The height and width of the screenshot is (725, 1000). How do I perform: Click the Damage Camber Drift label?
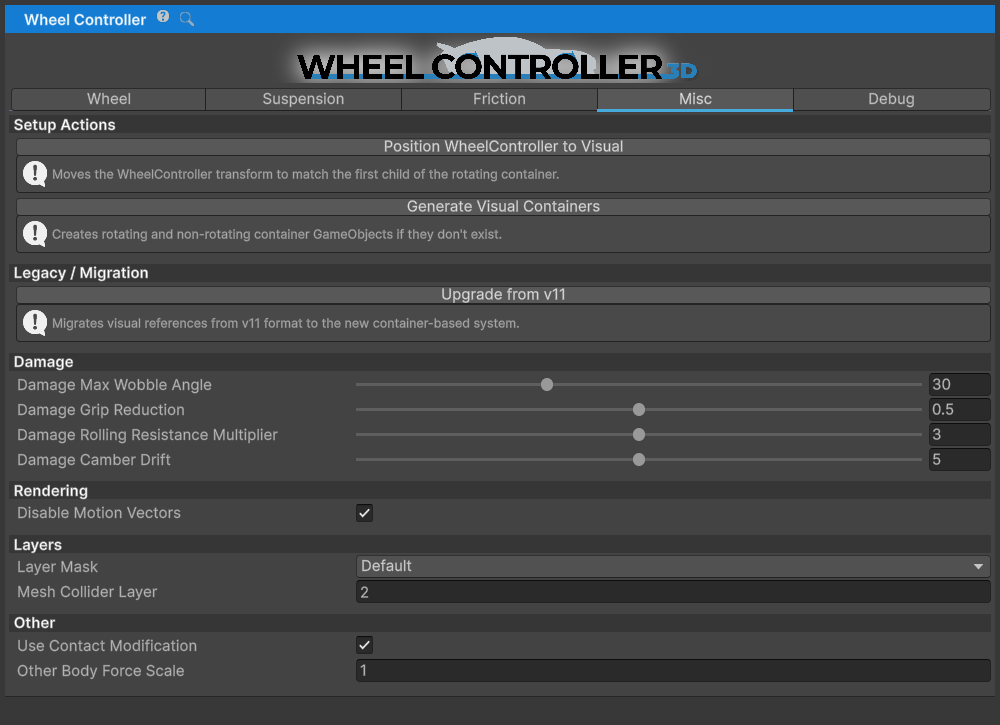[94, 460]
